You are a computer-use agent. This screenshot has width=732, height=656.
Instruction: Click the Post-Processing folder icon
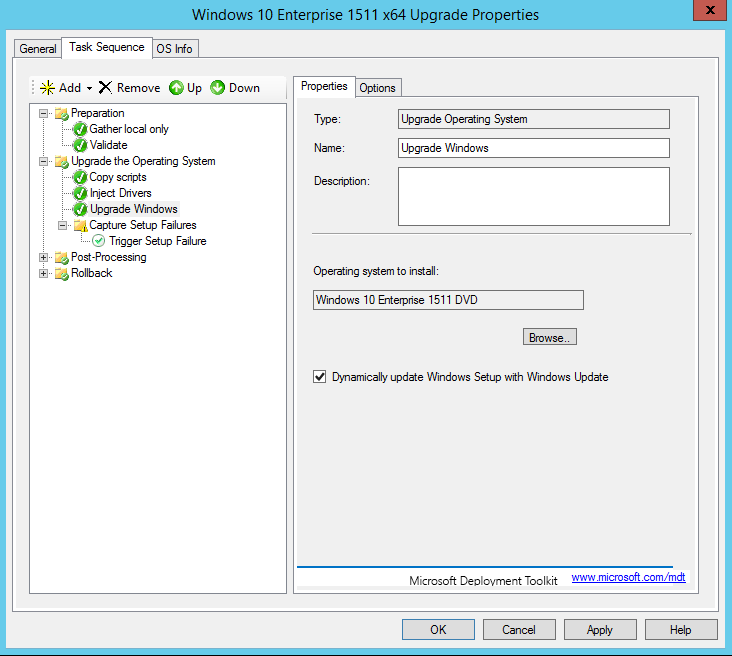tap(62, 257)
